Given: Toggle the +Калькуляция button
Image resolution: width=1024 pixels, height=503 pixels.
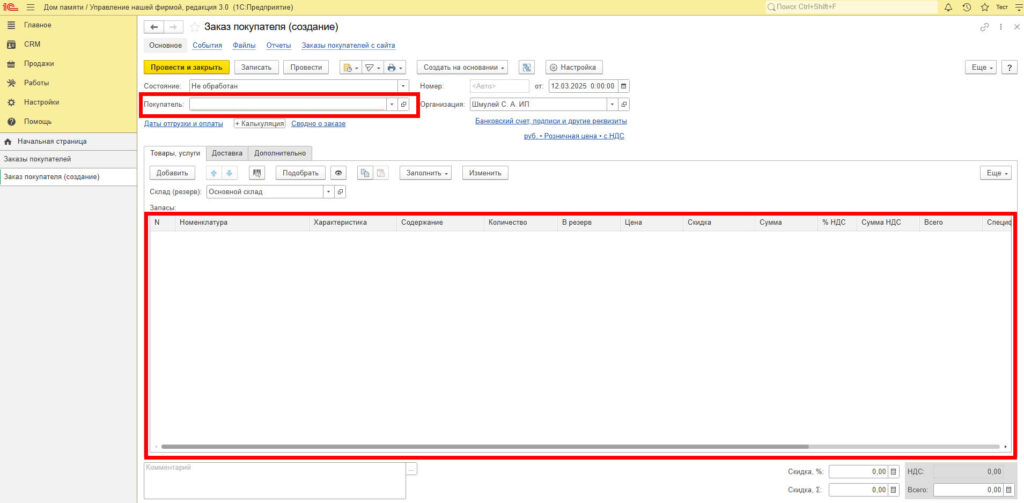Looking at the screenshot, I should tap(259, 124).
